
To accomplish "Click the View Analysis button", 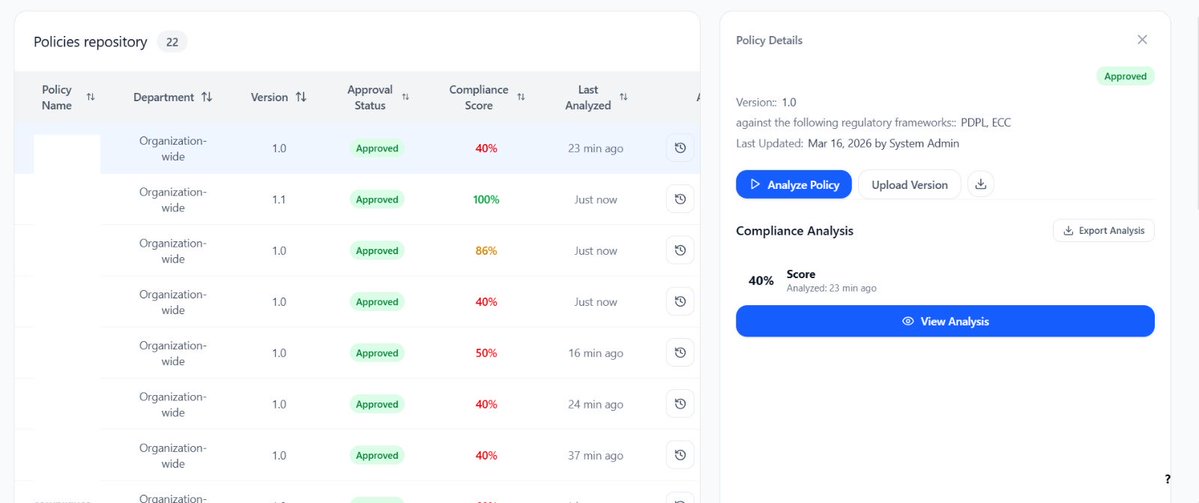I will 945,321.
